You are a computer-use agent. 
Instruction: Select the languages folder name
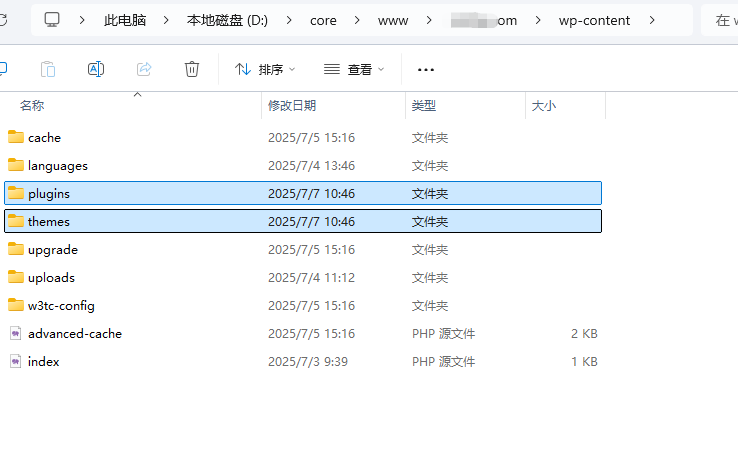[58, 166]
